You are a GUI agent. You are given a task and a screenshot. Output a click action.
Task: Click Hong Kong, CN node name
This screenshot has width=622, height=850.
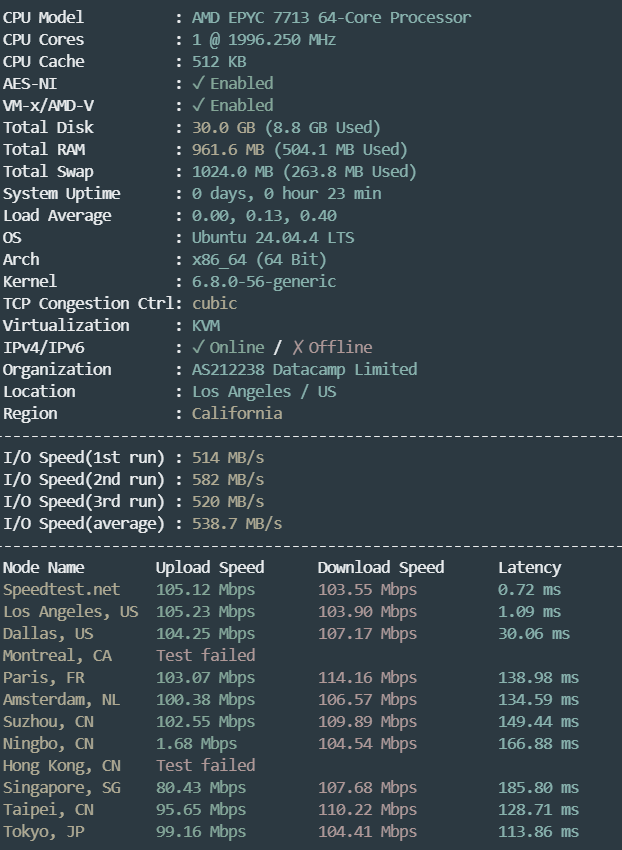pos(61,765)
